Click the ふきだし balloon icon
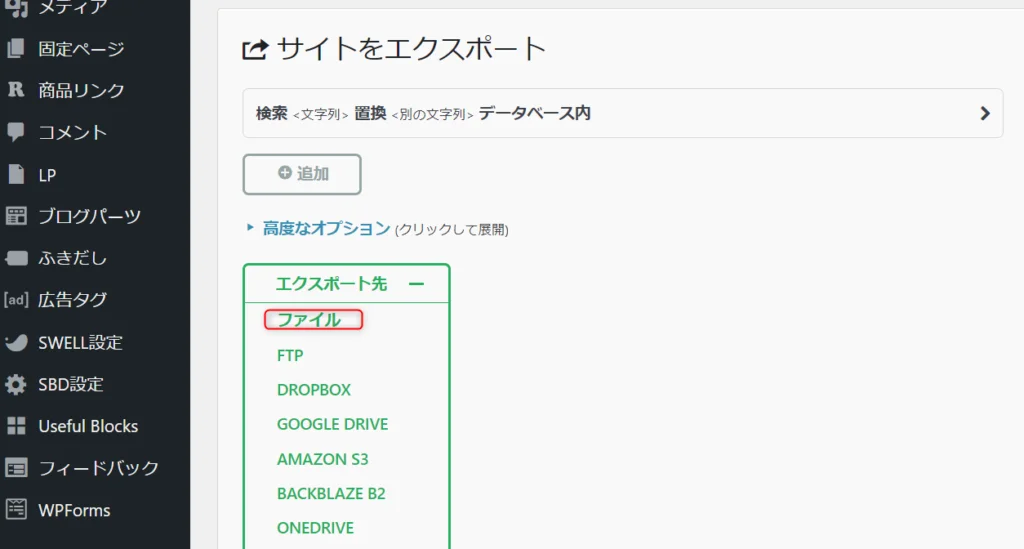1024x549 pixels. pos(16,259)
